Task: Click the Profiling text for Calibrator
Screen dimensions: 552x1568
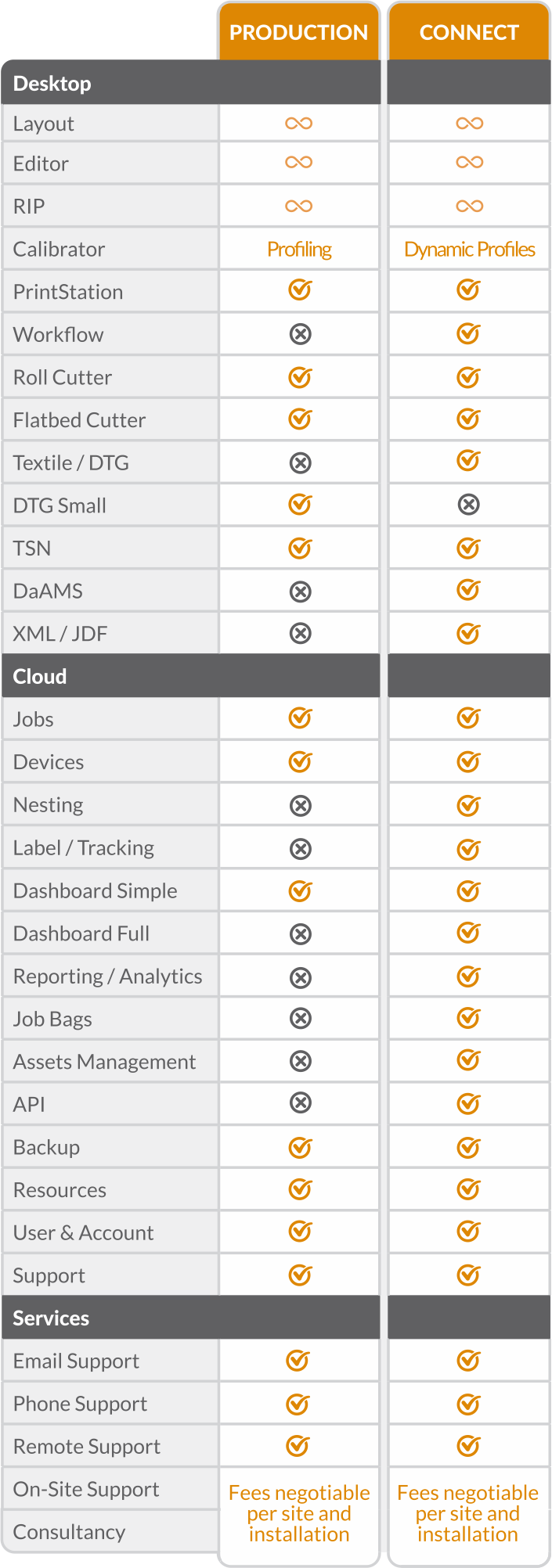Action: [x=299, y=250]
